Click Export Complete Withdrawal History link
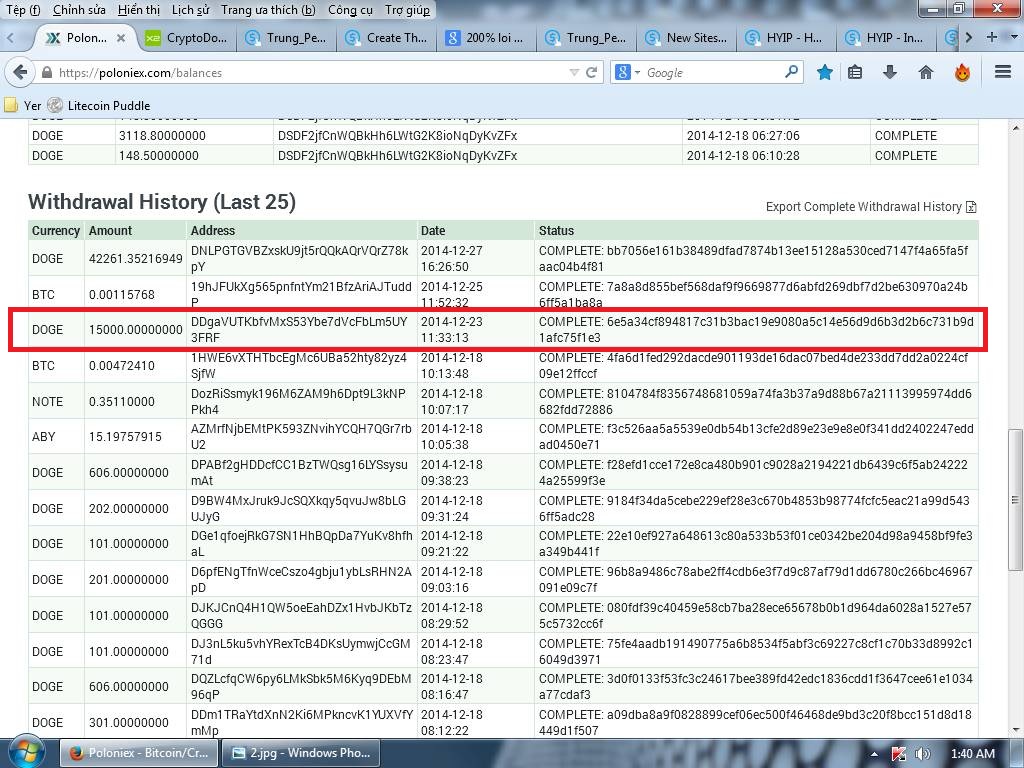The width and height of the screenshot is (1024, 768). (x=863, y=207)
